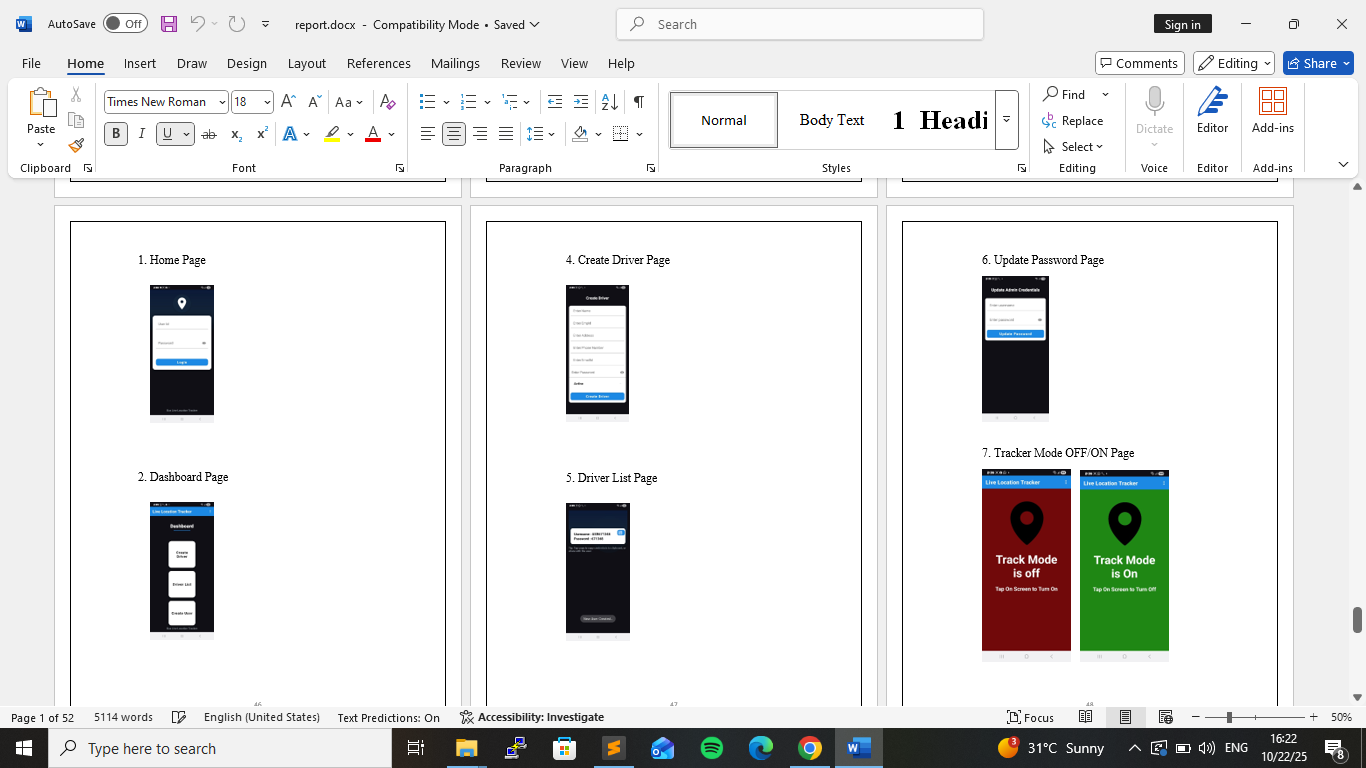Image resolution: width=1366 pixels, height=768 pixels.
Task: Switch to the Layout tab
Action: [306, 63]
